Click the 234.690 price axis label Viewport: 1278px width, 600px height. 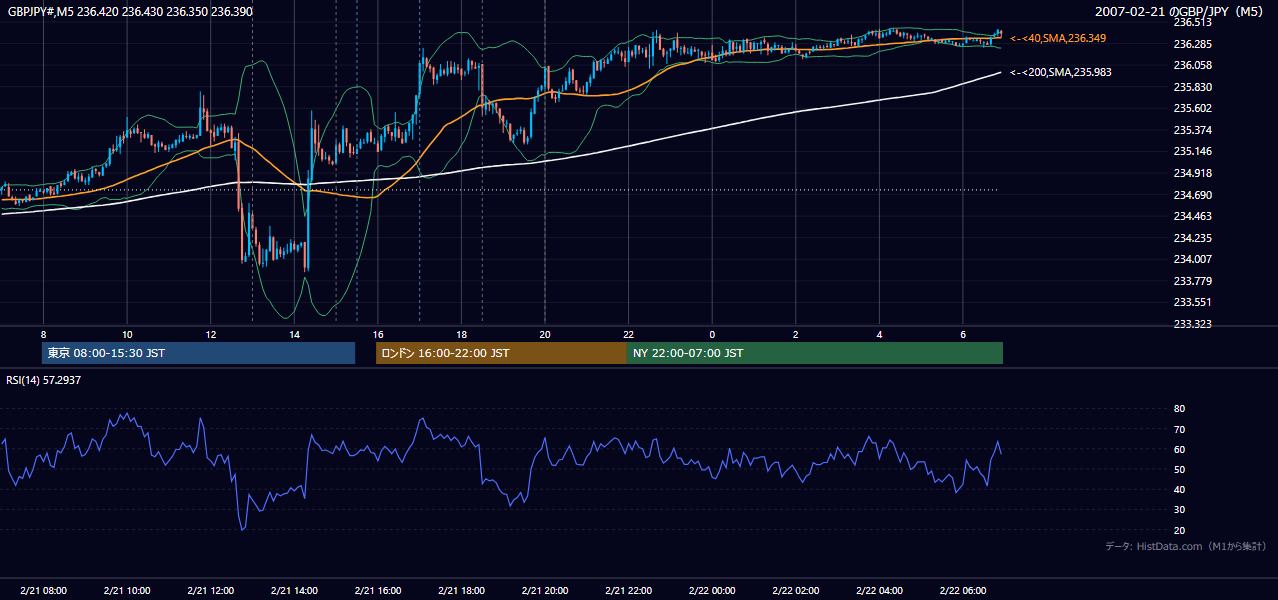(x=1192, y=195)
